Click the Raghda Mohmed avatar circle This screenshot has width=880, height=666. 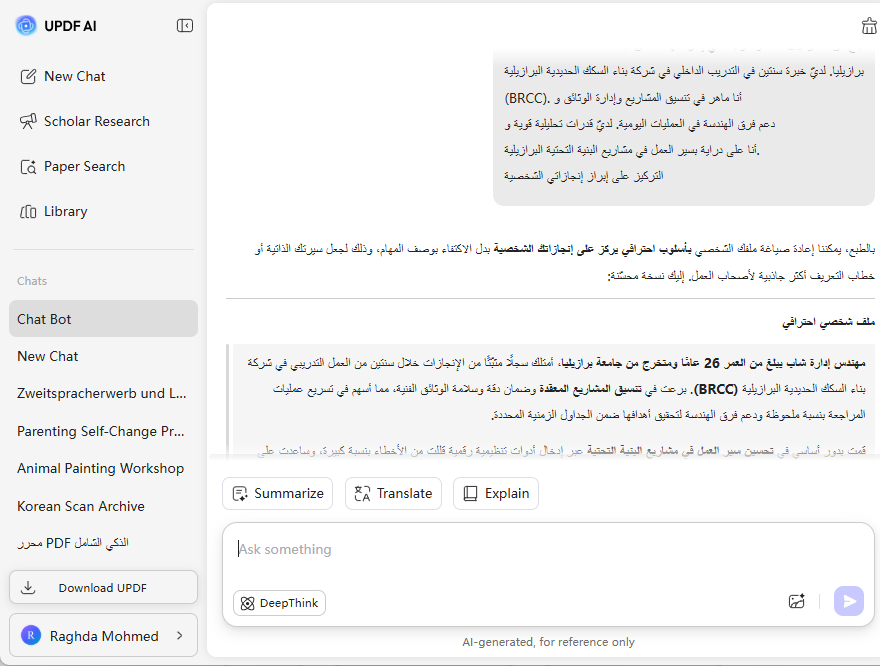[31, 635]
